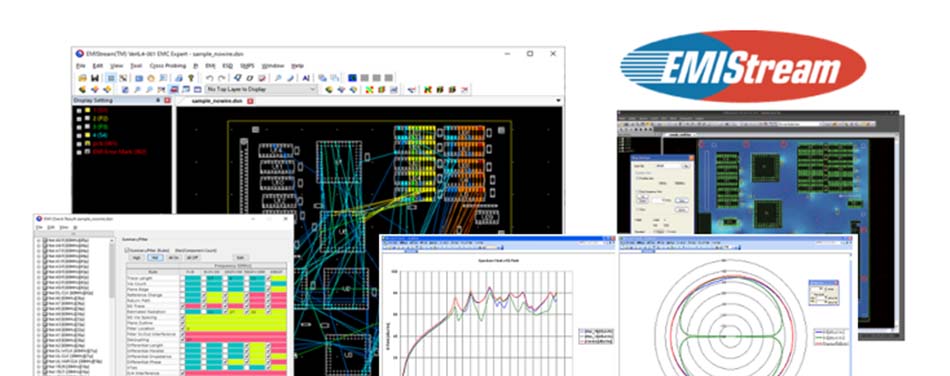Open the View menu in EMIStream main window
This screenshot has height=376, width=950.
click(x=116, y=65)
